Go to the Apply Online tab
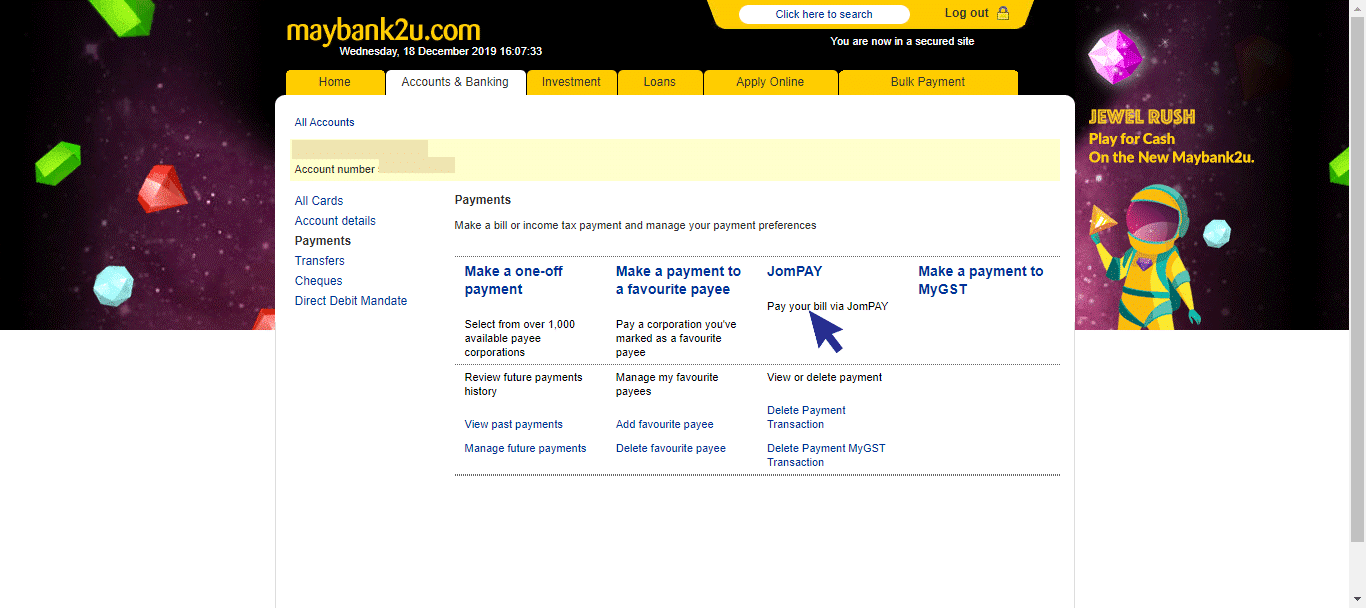1366x608 pixels. point(770,82)
